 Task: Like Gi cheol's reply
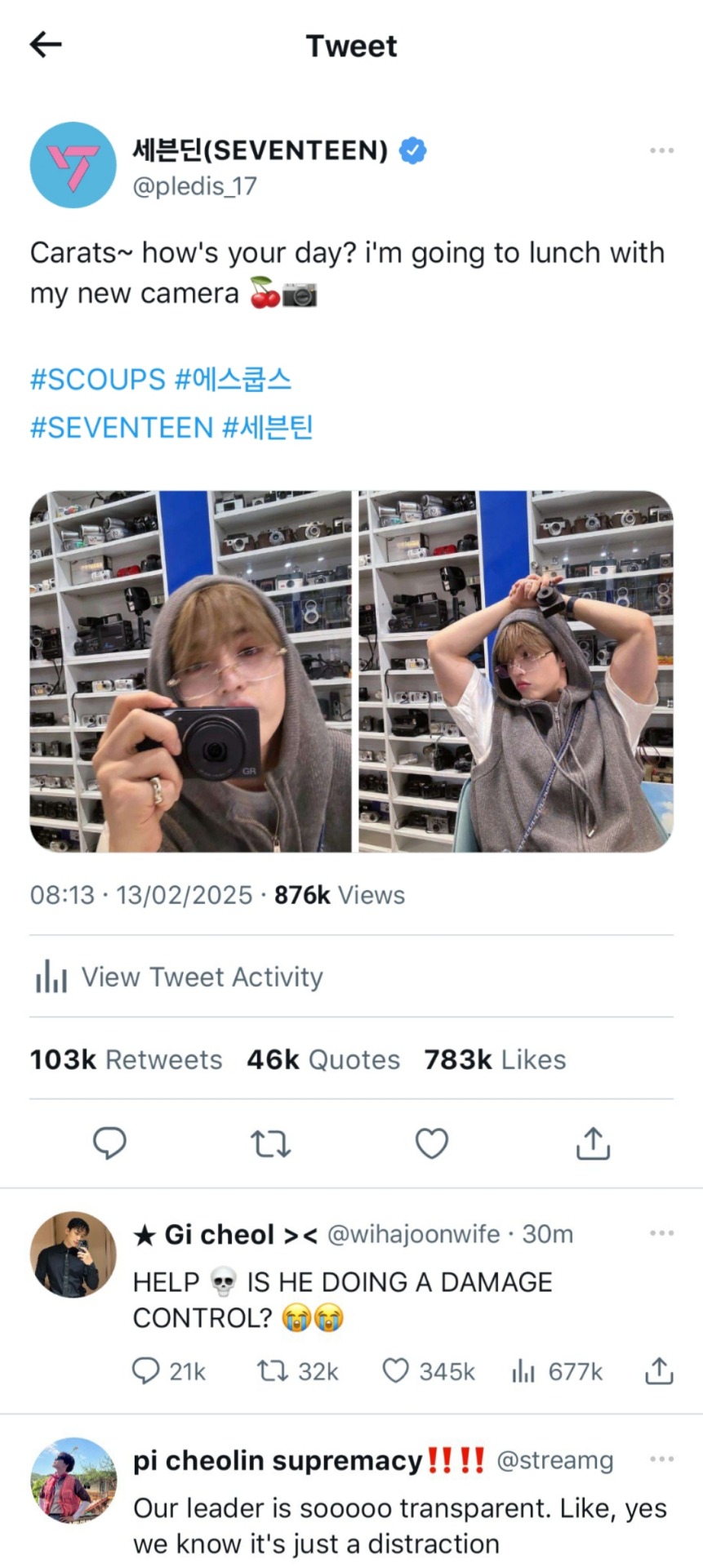[396, 1370]
